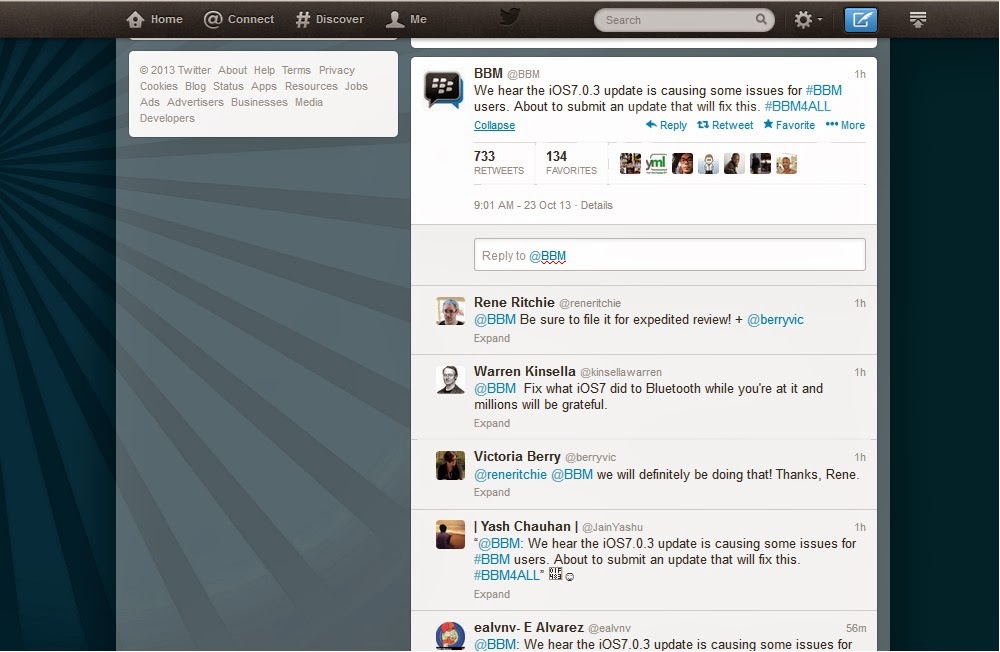View the 733 retweets list
Viewport: 1000px width, 652px height.
click(499, 163)
